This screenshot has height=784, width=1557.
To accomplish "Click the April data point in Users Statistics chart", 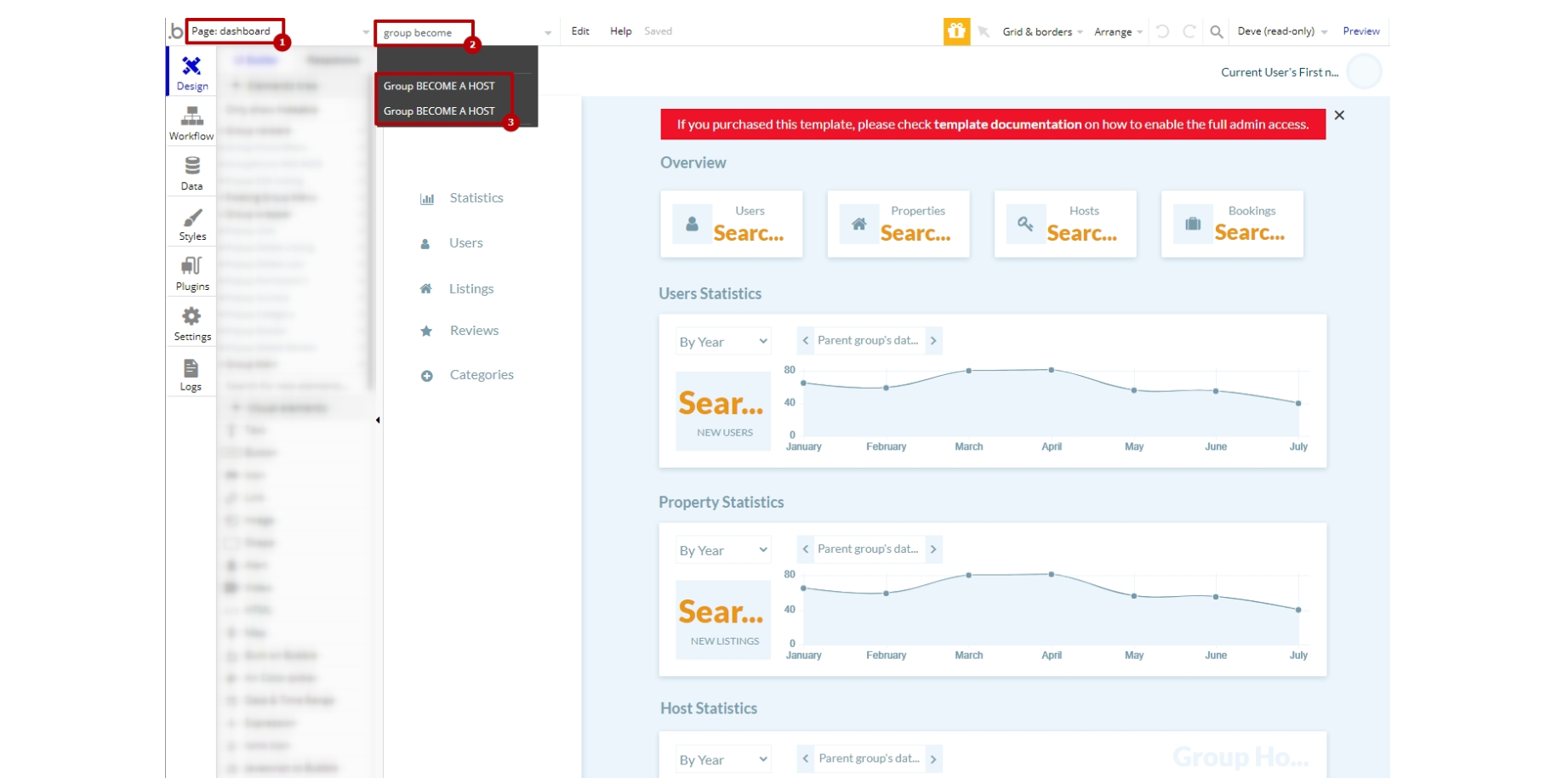I will tap(1052, 370).
